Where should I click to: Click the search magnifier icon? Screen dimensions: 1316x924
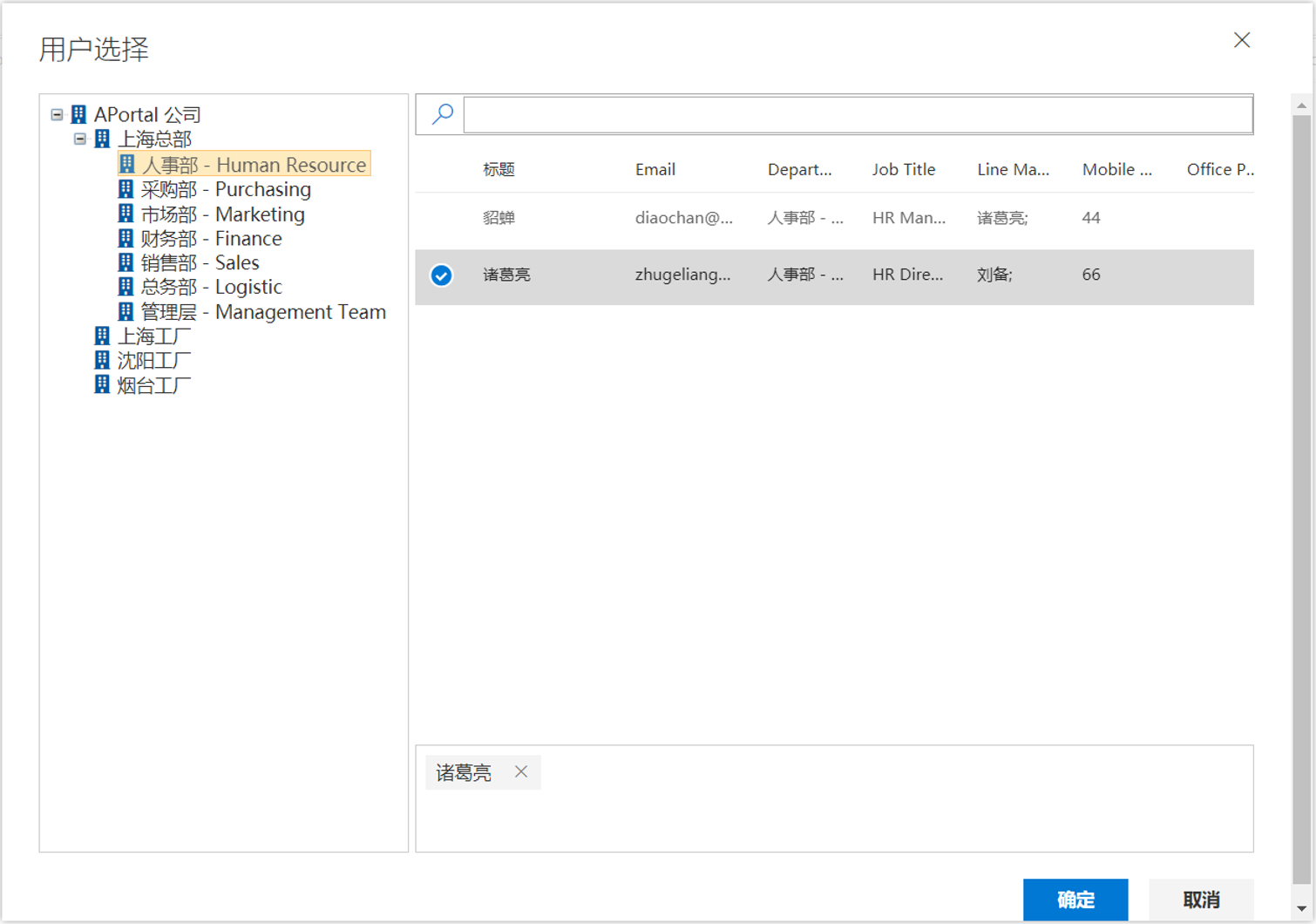[443, 113]
